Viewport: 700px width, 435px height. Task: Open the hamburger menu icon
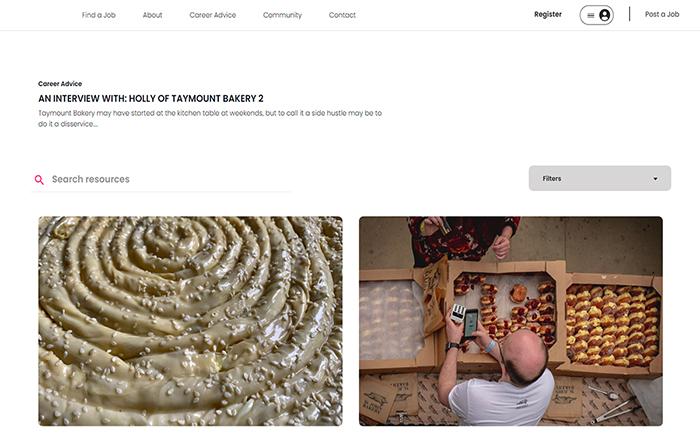591,15
